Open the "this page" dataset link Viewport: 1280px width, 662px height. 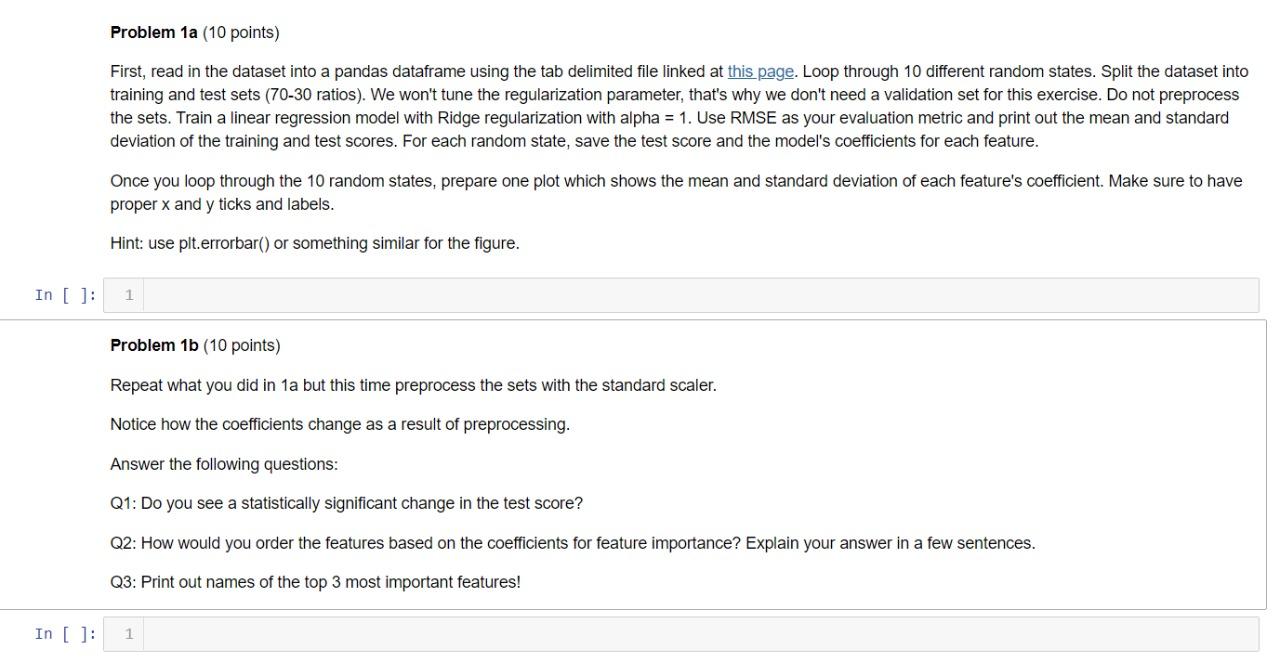759,71
